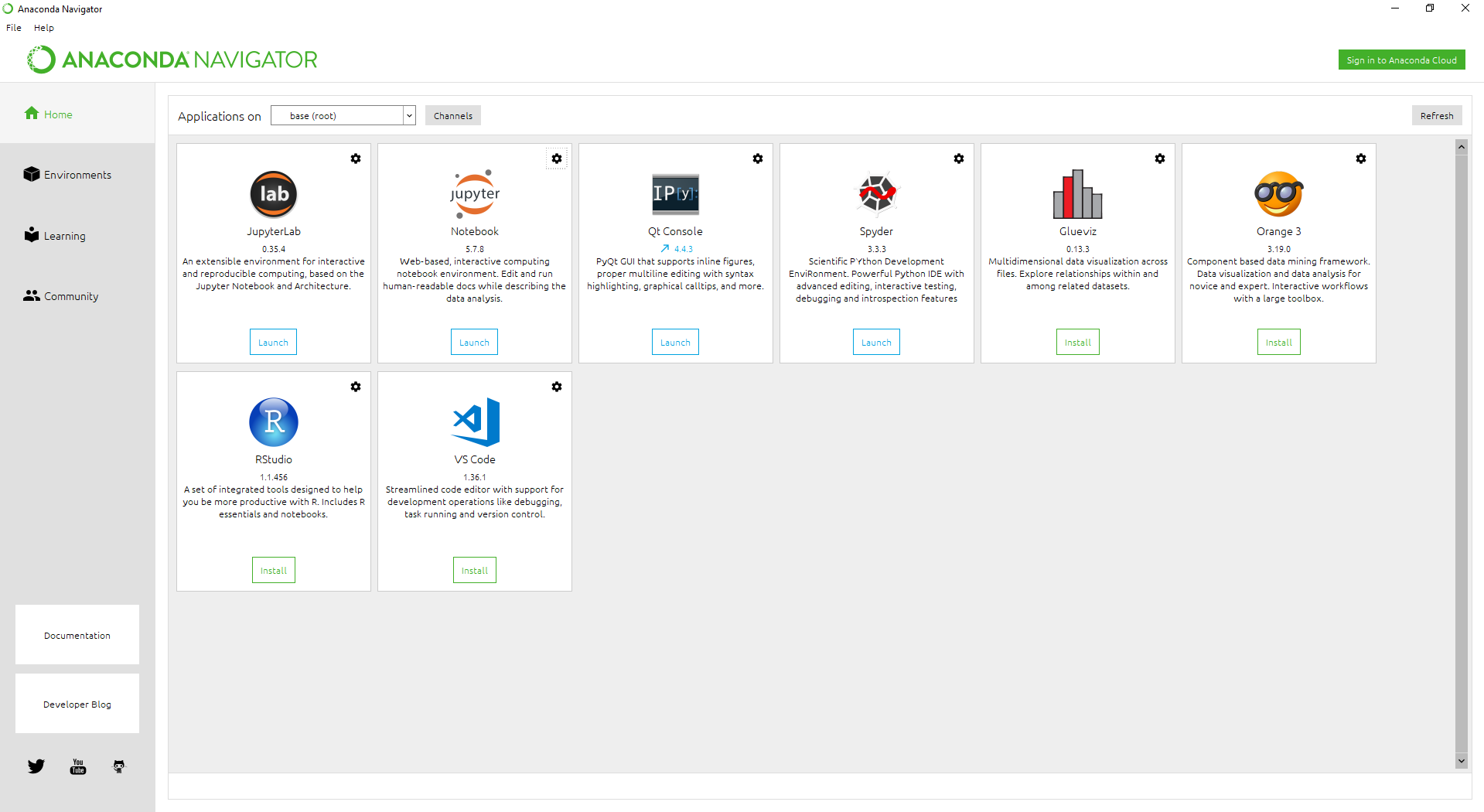Image resolution: width=1484 pixels, height=812 pixels.
Task: Click JupyterLab version 0.35.4
Action: (274, 249)
